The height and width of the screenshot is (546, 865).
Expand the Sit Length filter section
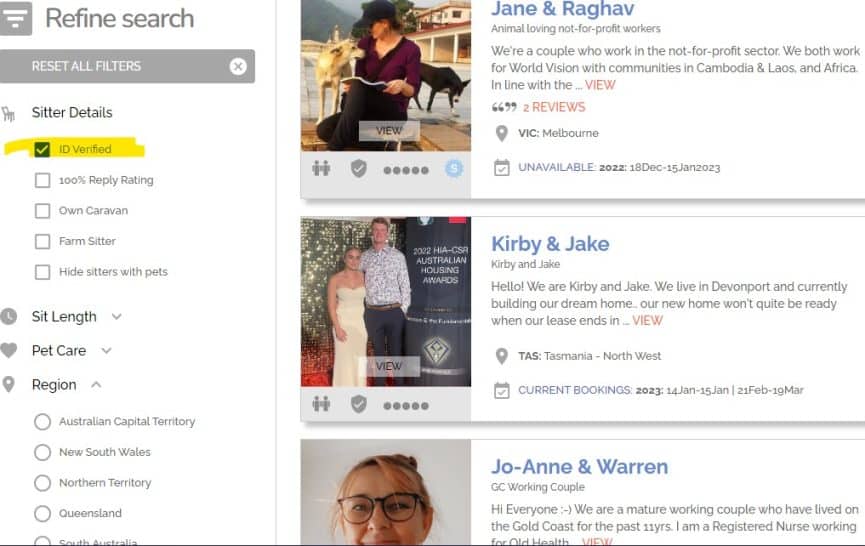(x=116, y=317)
